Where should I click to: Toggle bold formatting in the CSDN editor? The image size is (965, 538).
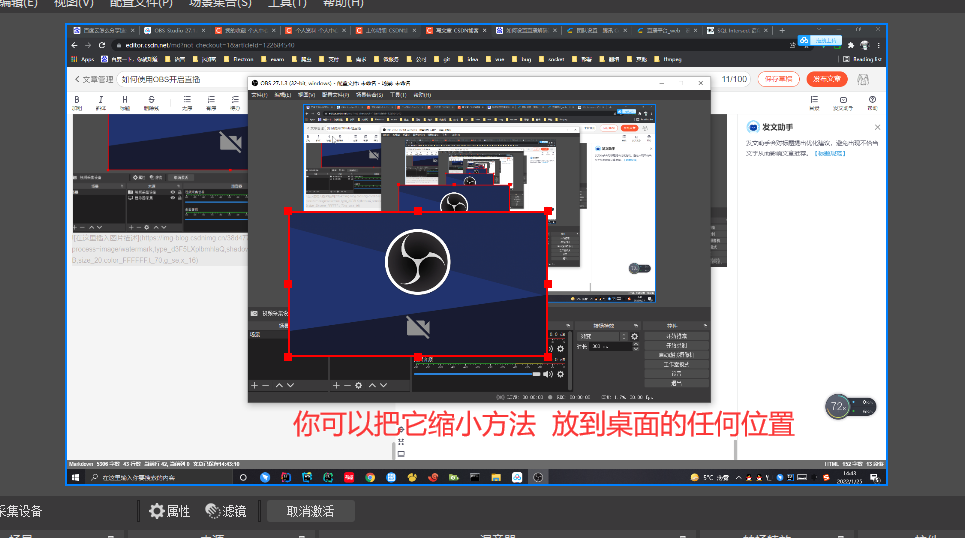point(77,102)
